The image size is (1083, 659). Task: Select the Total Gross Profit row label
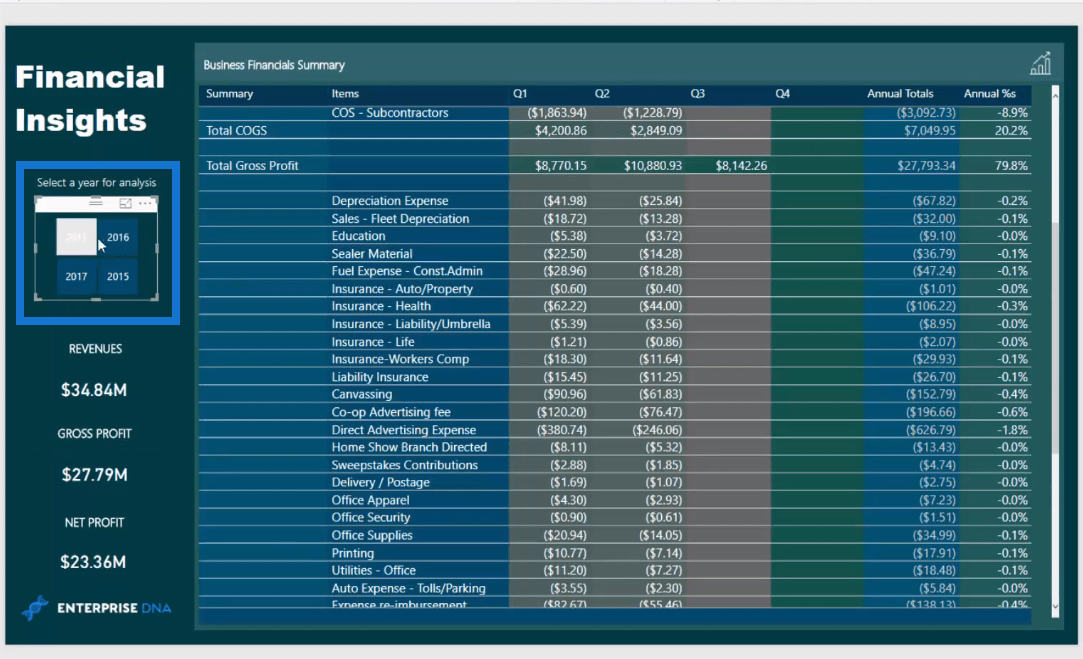tap(252, 166)
